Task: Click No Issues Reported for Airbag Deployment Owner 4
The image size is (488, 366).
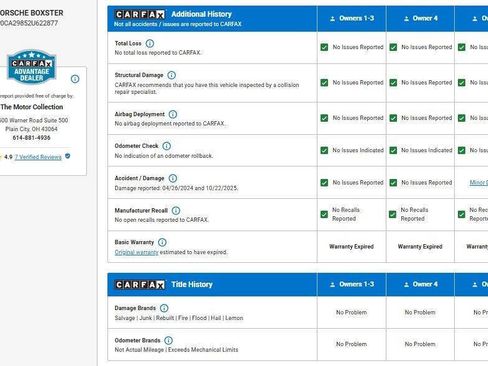Action: tap(427, 118)
